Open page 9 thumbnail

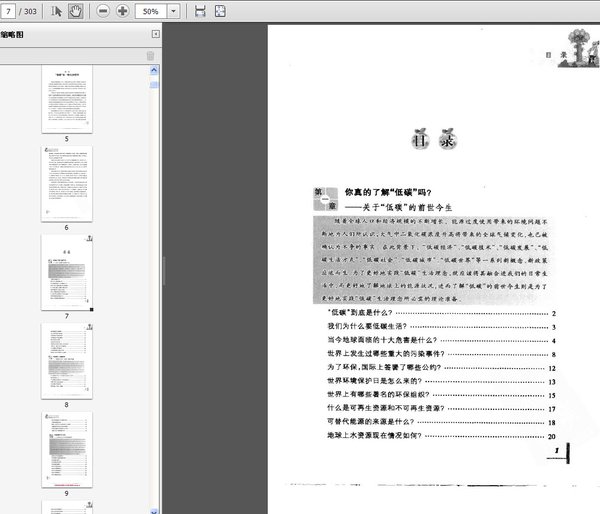[x=67, y=449]
